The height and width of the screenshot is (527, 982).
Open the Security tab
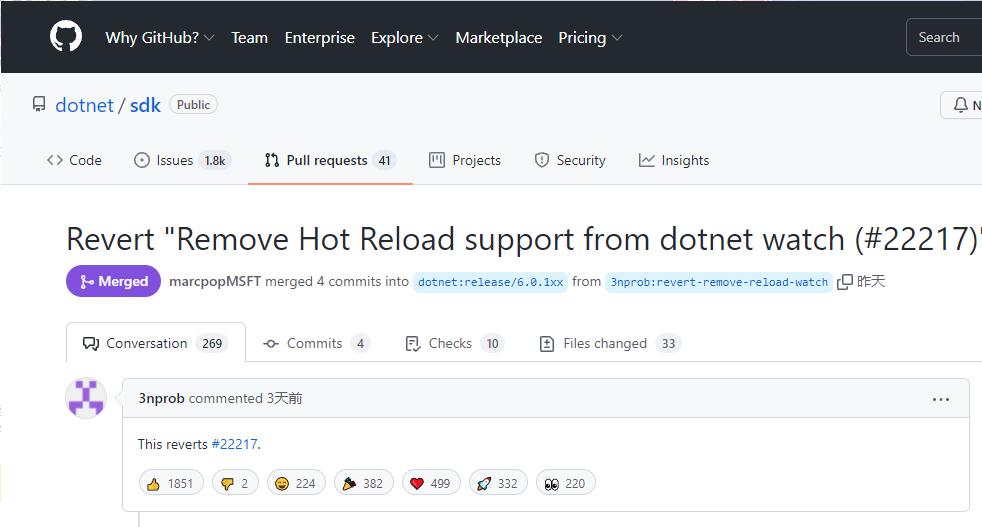[570, 160]
